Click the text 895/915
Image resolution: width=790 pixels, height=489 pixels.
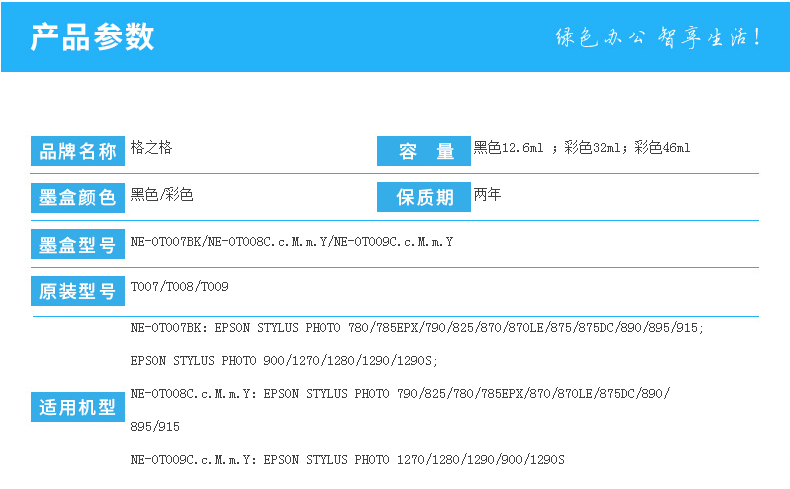click(x=155, y=427)
